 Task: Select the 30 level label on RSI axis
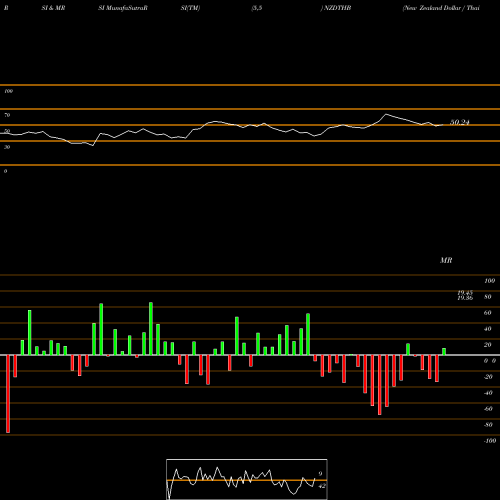pyautogui.click(x=7, y=147)
